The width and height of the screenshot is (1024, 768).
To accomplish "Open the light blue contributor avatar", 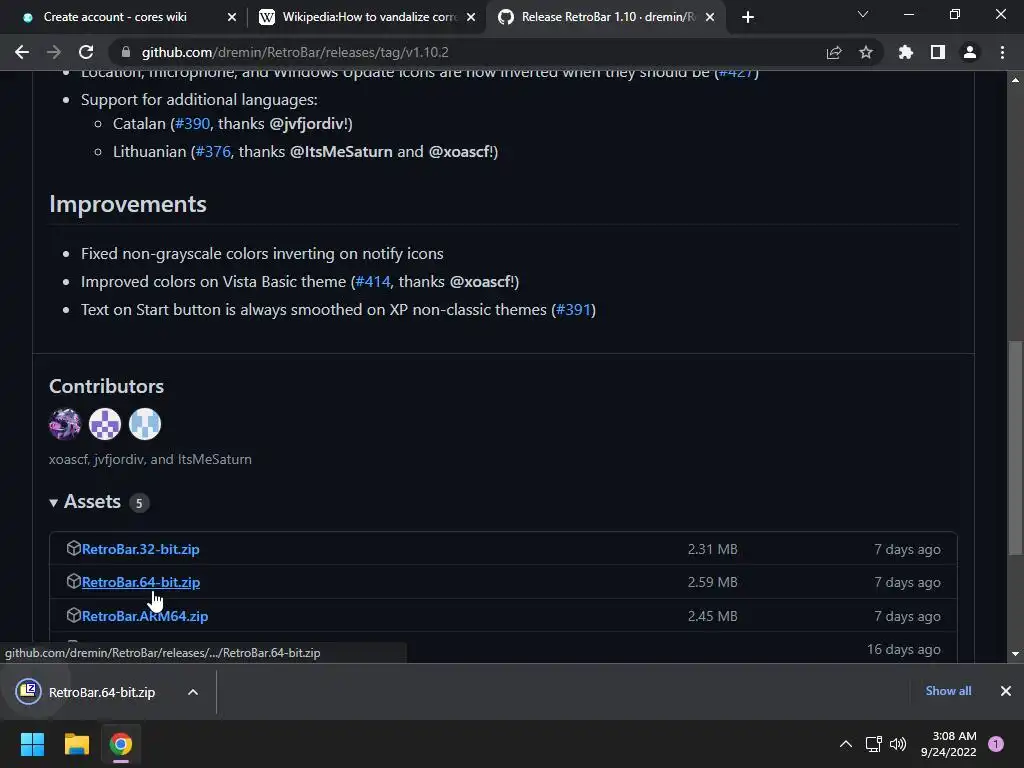I will tap(145, 424).
